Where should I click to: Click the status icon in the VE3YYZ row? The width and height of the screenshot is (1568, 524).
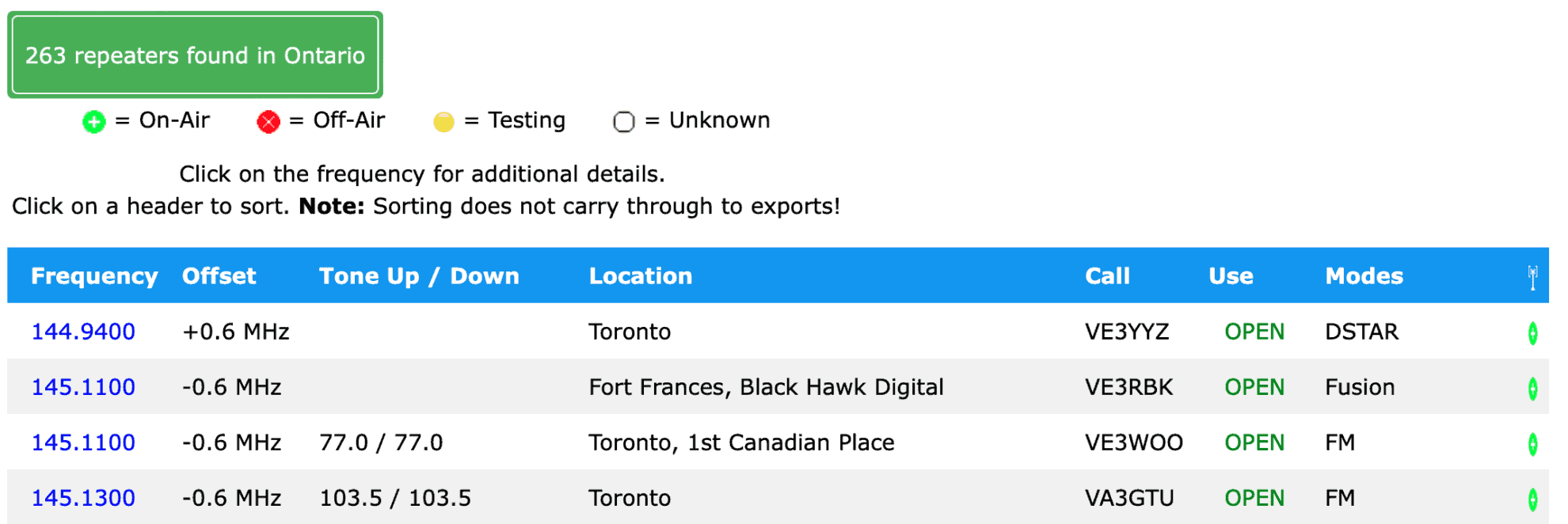(x=1532, y=333)
